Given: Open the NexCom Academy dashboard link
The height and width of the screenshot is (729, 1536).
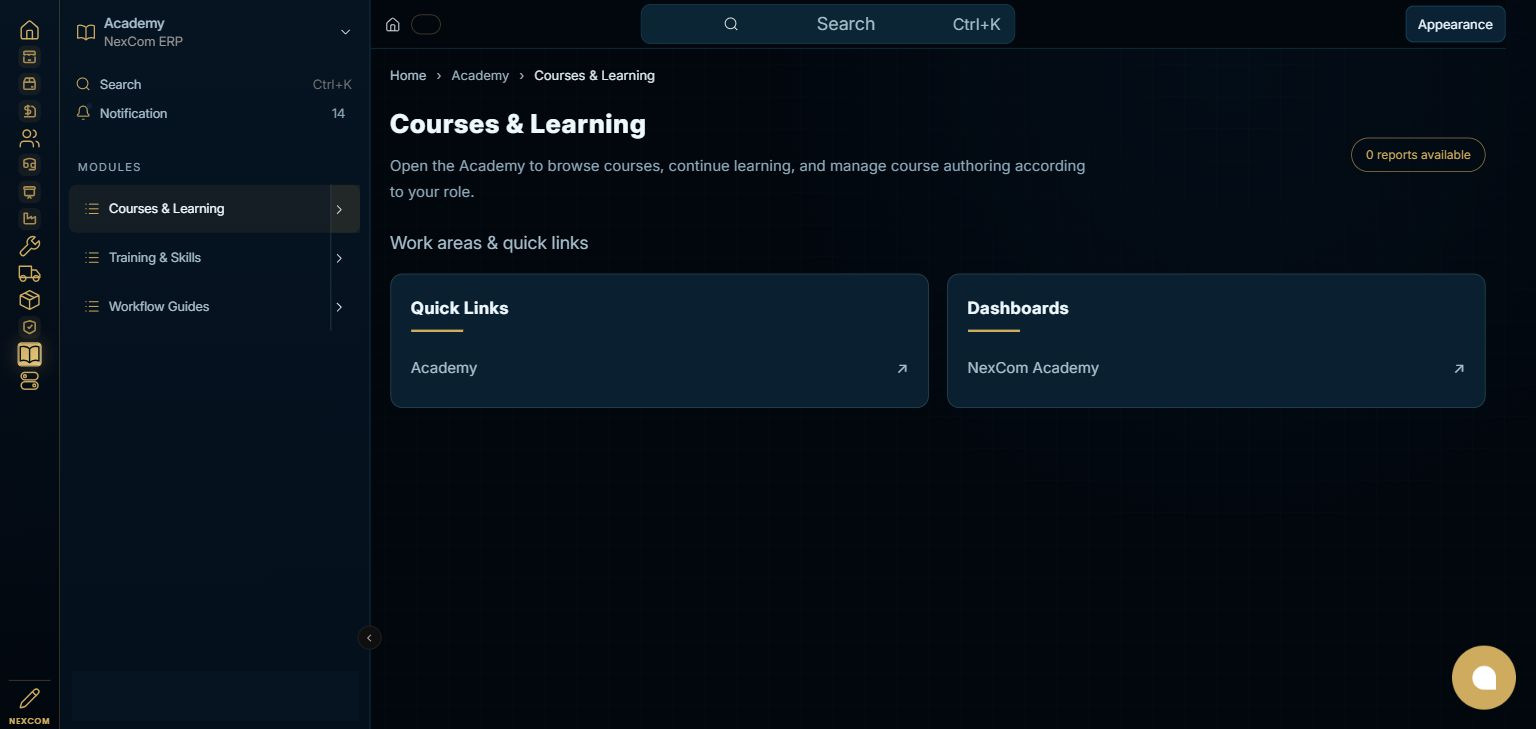Looking at the screenshot, I should [1215, 368].
